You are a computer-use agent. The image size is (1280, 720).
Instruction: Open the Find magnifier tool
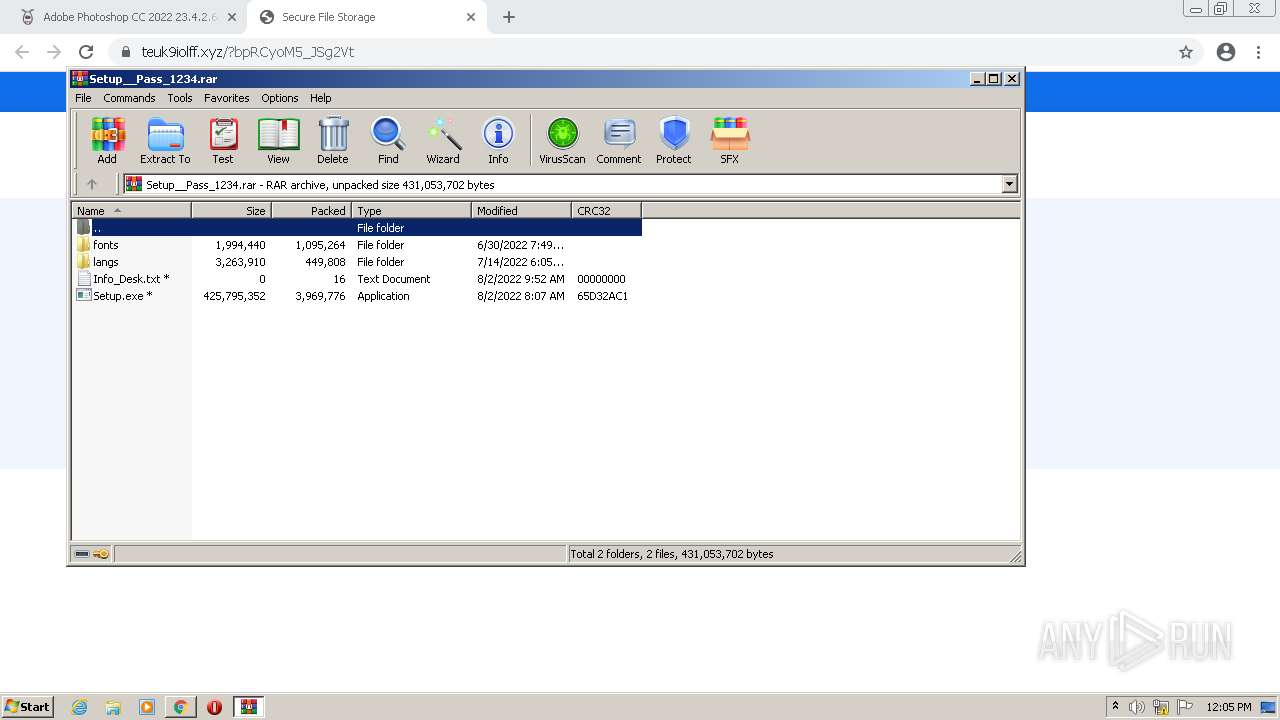(388, 140)
